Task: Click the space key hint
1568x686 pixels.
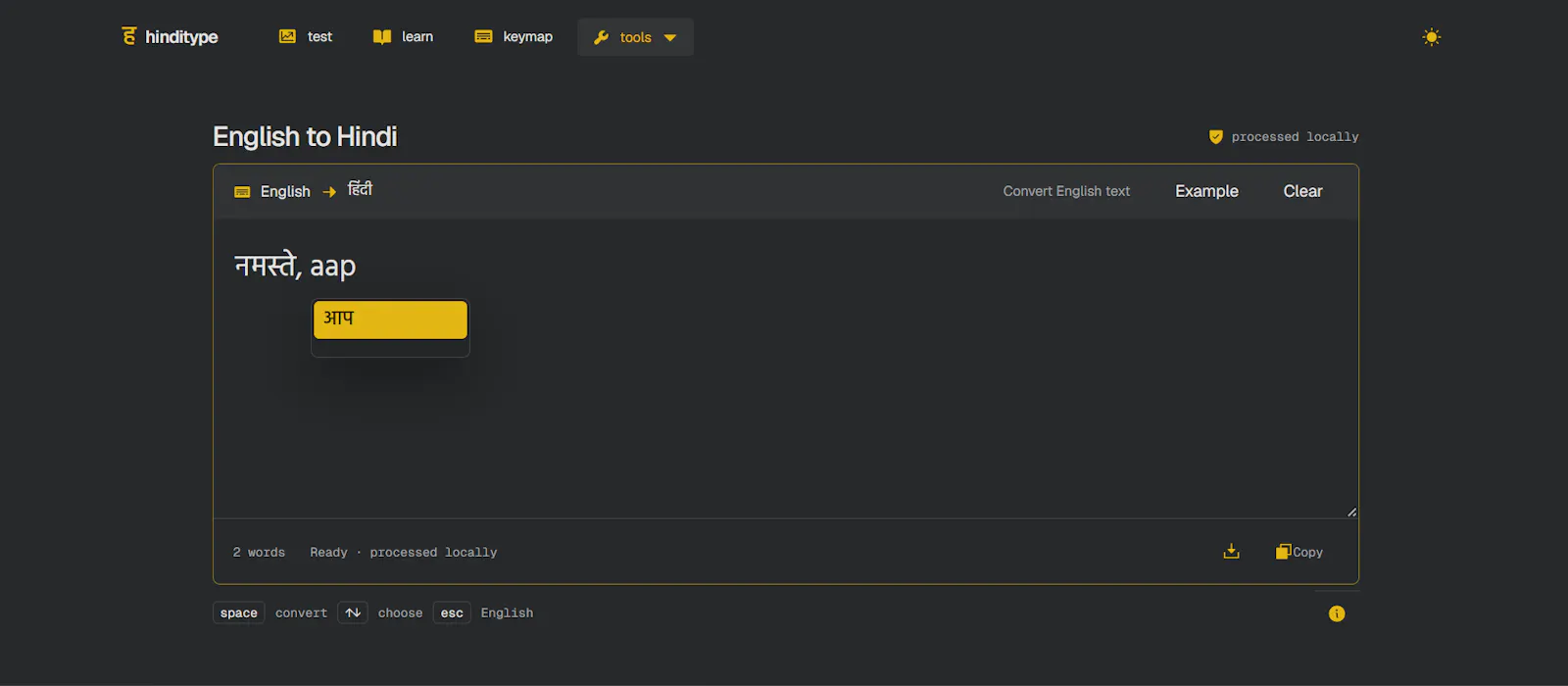Action: (239, 613)
